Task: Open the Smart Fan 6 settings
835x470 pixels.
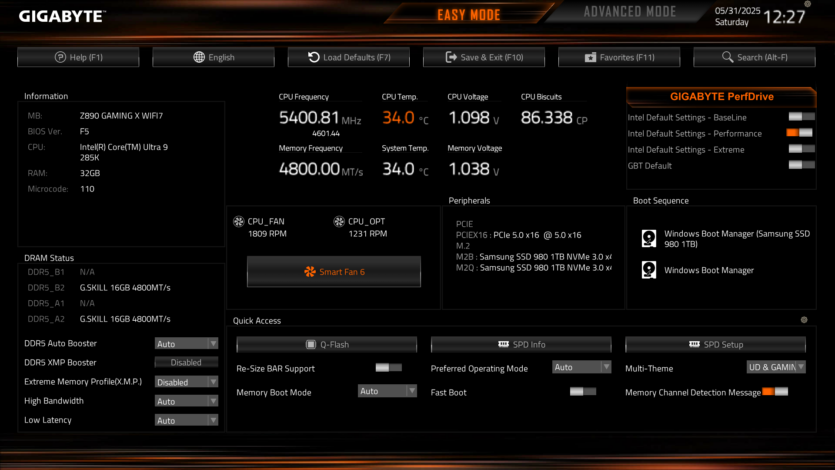Action: [334, 271]
